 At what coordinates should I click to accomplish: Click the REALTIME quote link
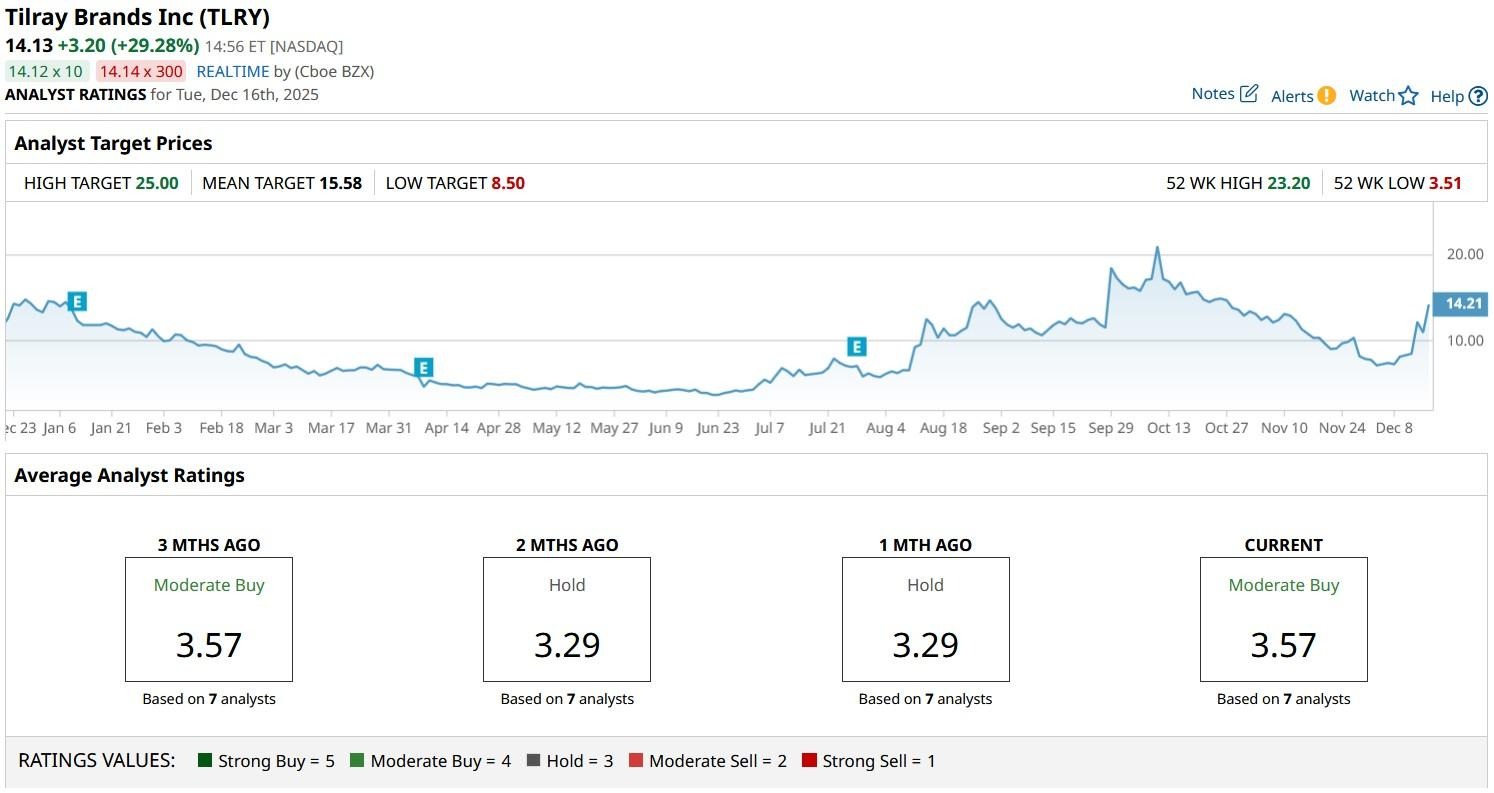(233, 71)
